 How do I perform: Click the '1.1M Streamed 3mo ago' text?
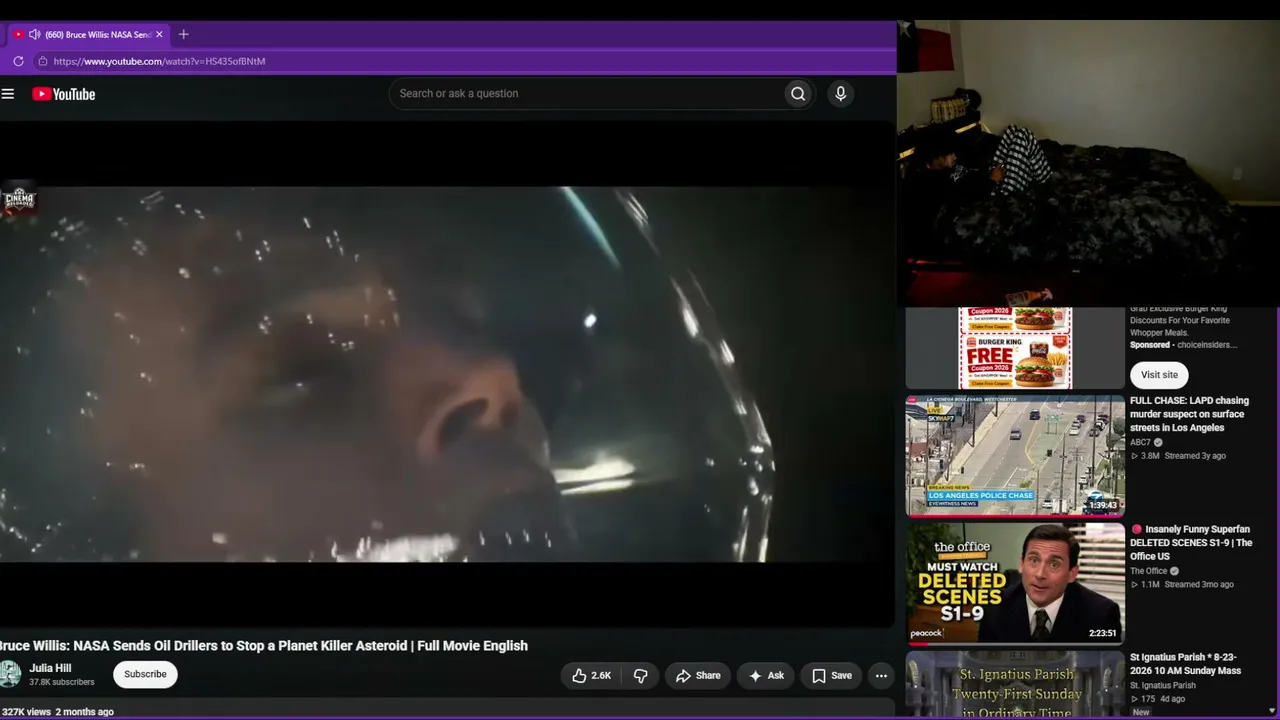click(1182, 585)
